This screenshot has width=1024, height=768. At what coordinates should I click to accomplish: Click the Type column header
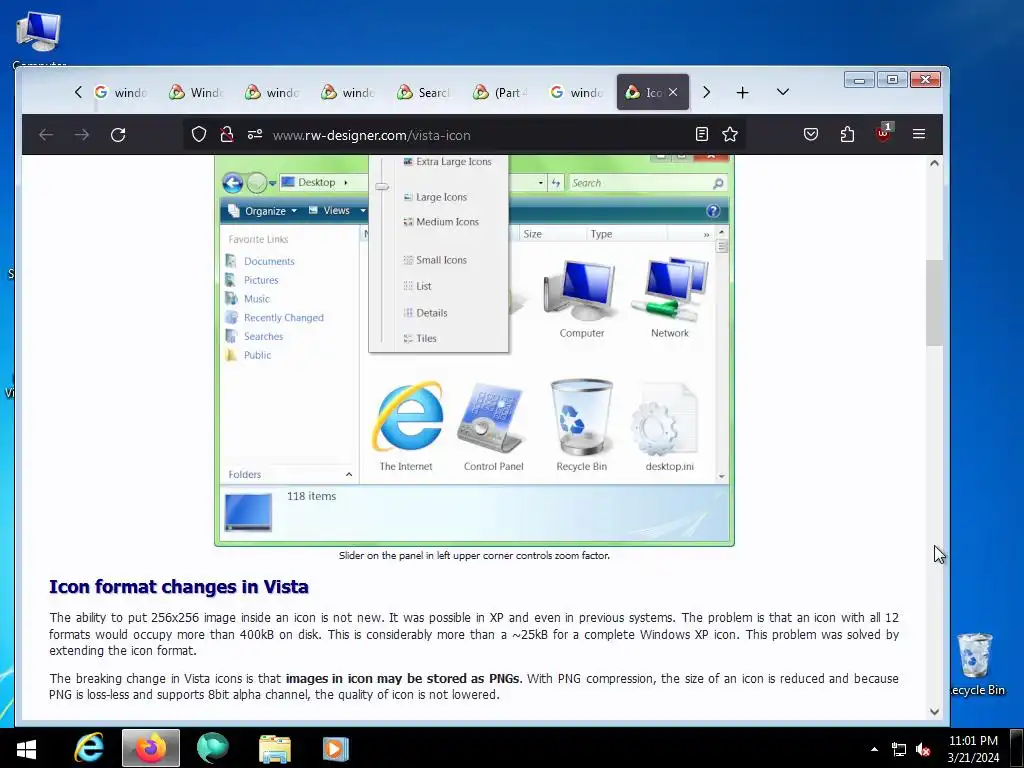pos(601,234)
